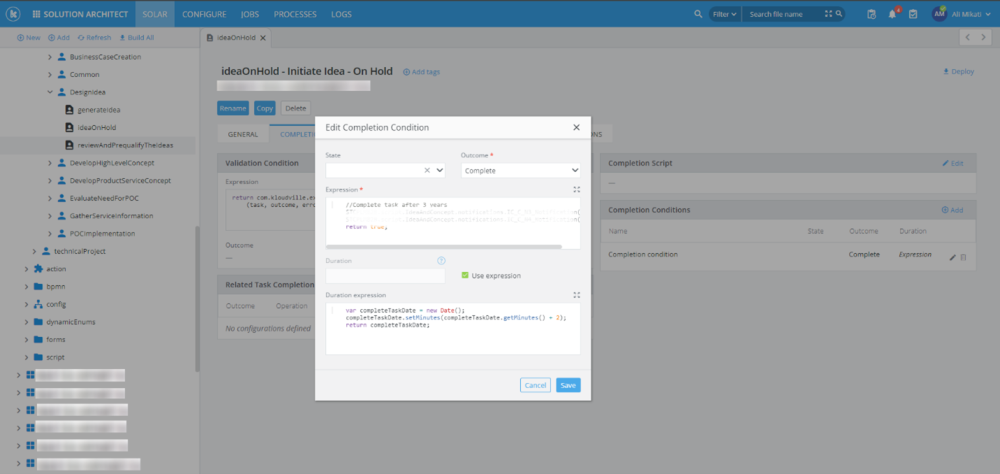1000x474 pixels.
Task: Expand the EvaluateNeedForPOC tree node
Action: (x=50, y=198)
